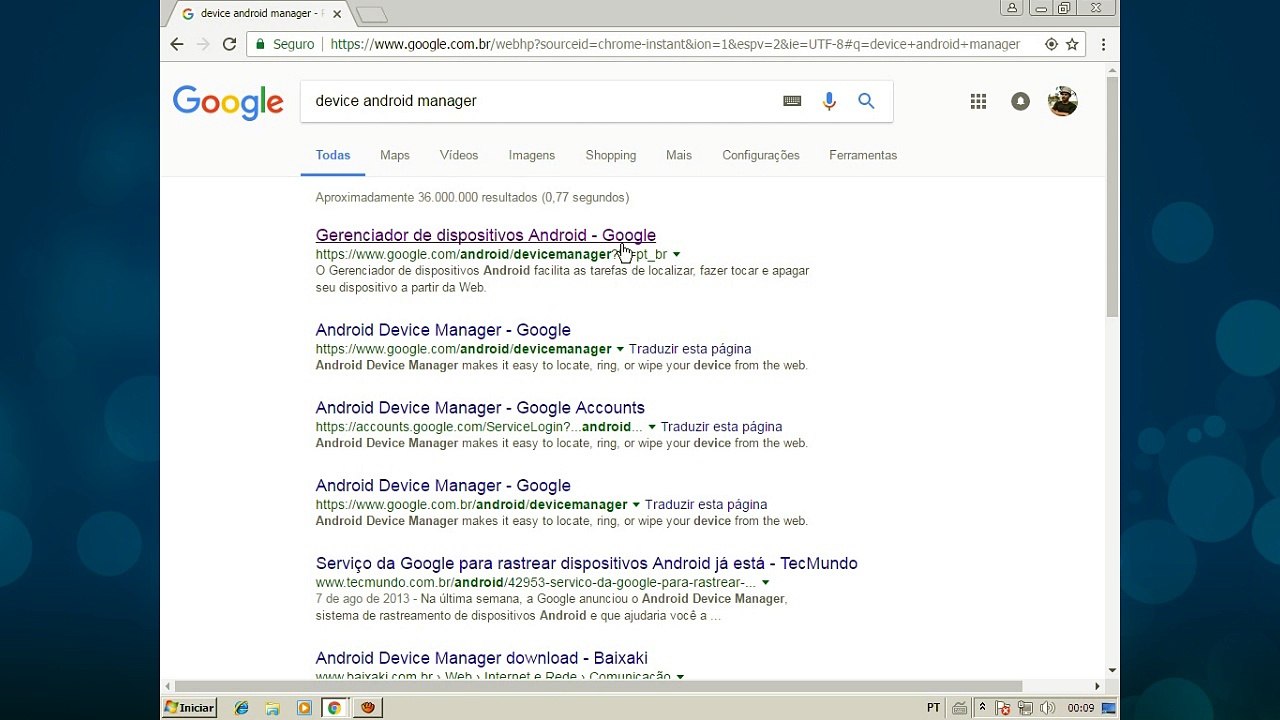The image size is (1280, 720).
Task: Open the TecMundo Serviço da Google result
Action: click(587, 563)
